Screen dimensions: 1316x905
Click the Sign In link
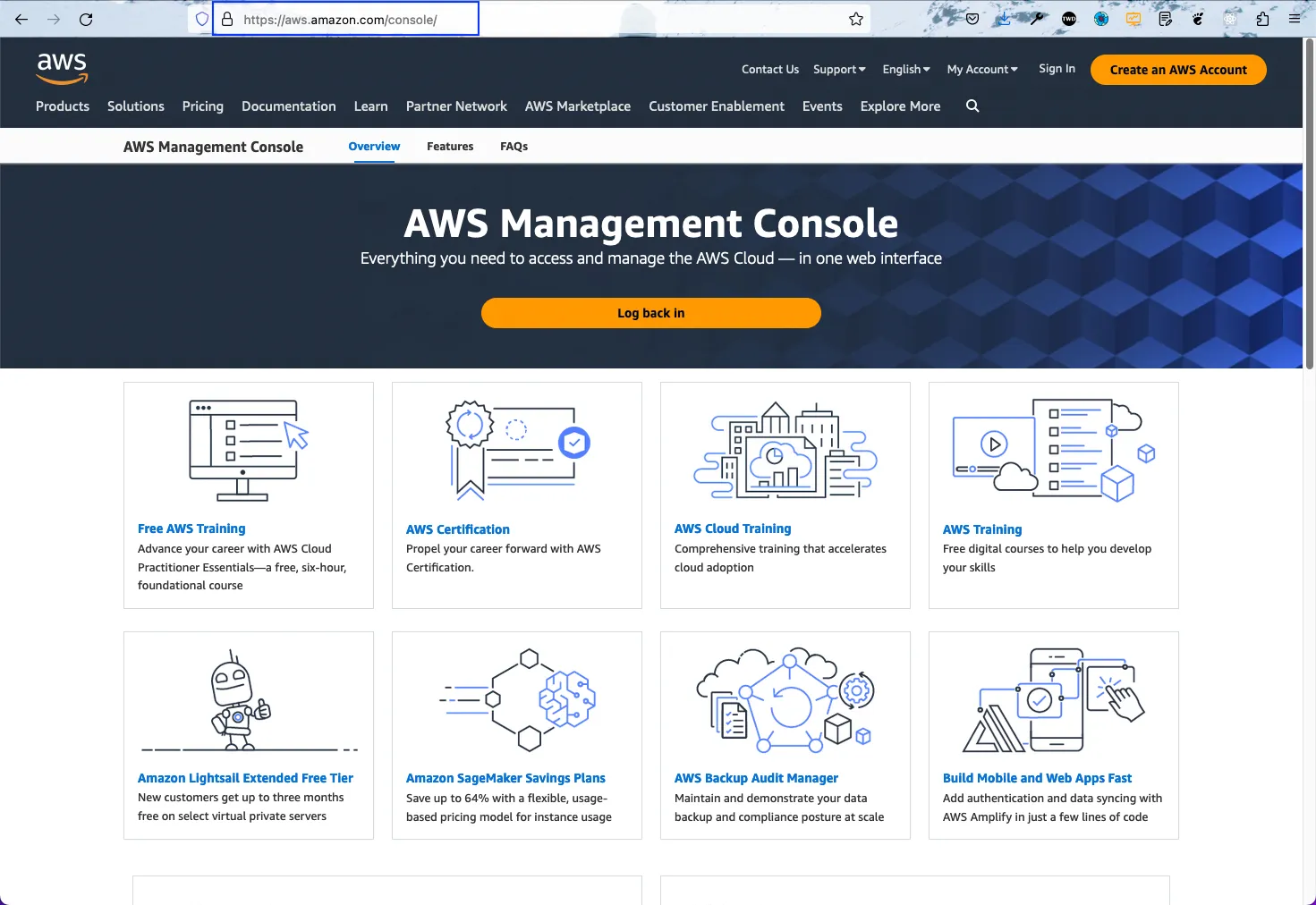point(1057,69)
